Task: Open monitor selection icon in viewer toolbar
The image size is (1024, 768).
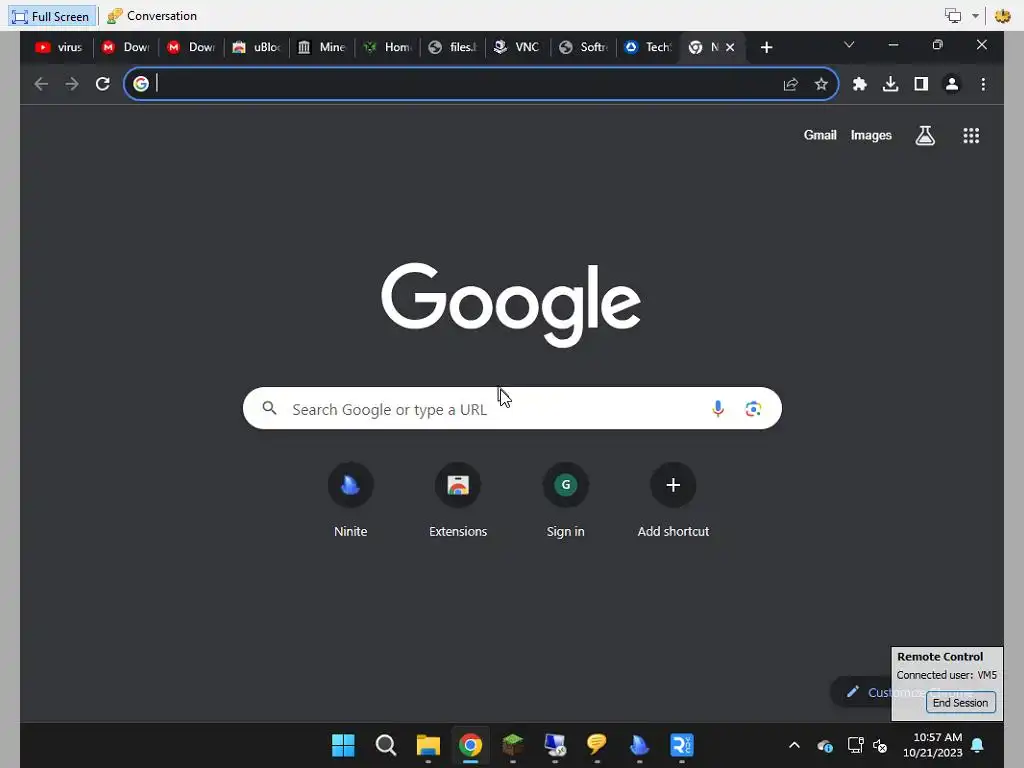Action: [953, 16]
